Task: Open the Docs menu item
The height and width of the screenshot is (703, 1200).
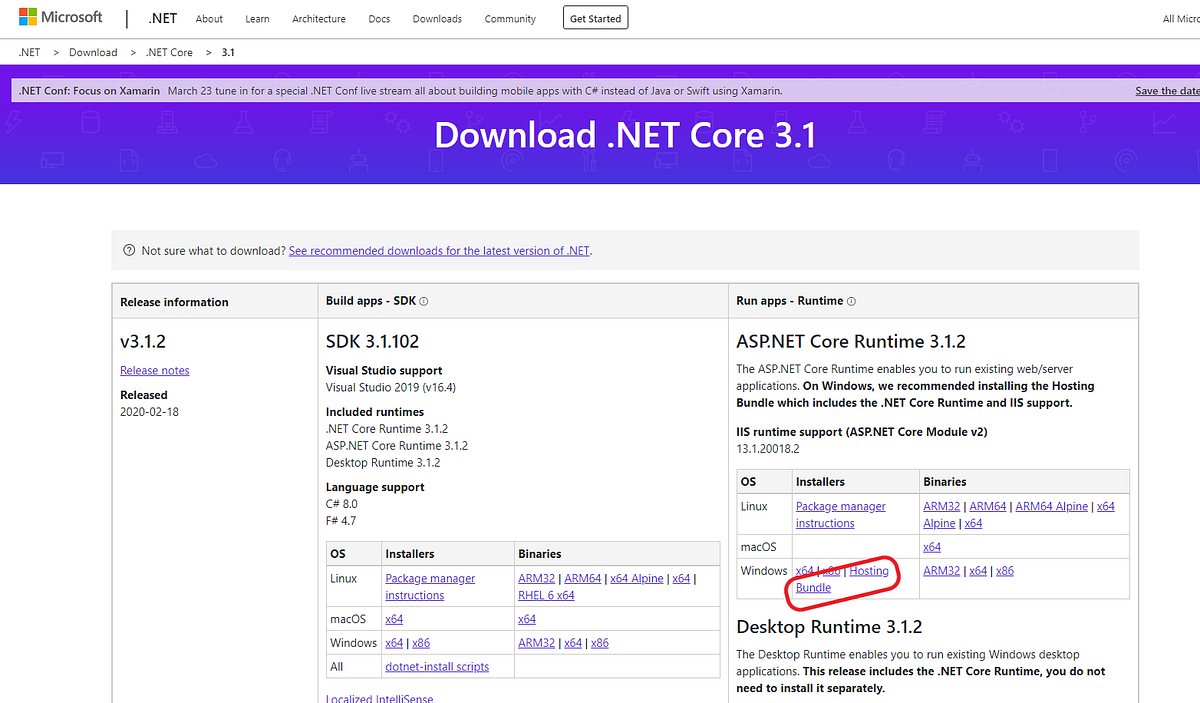Action: 379,18
